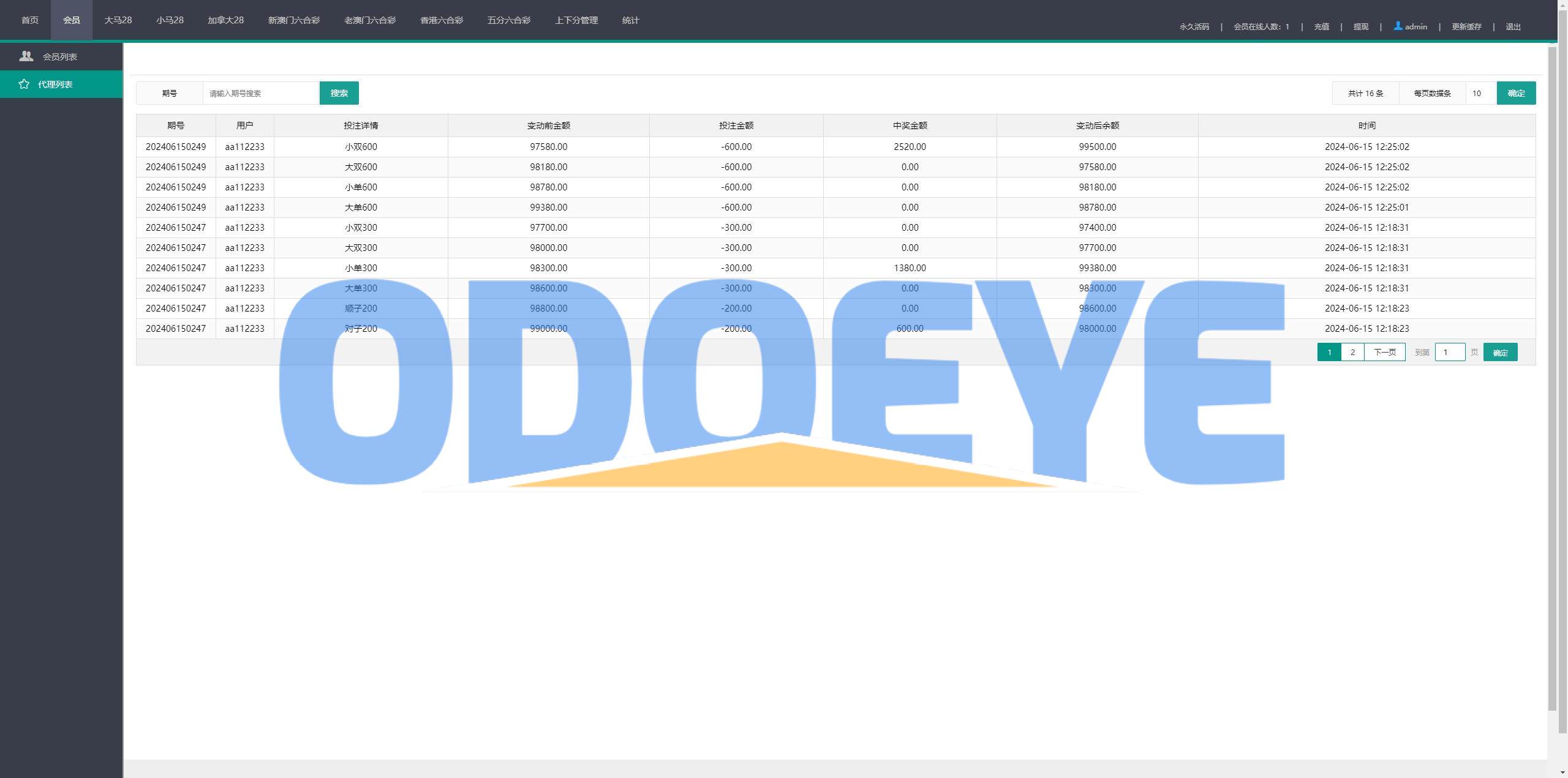Click the 会员在线人数: 1 indicator

pyautogui.click(x=1261, y=26)
